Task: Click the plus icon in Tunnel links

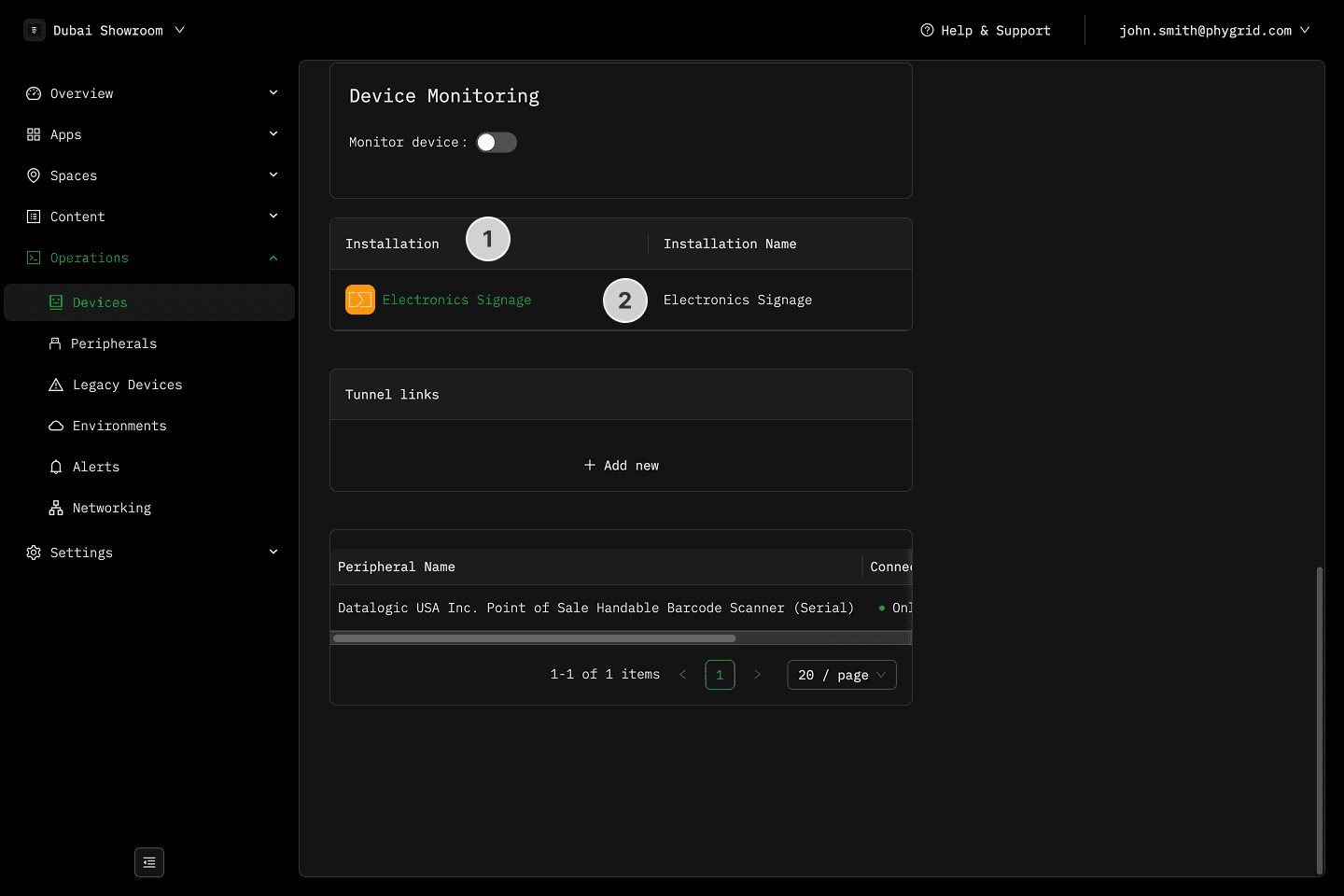Action: (x=590, y=465)
